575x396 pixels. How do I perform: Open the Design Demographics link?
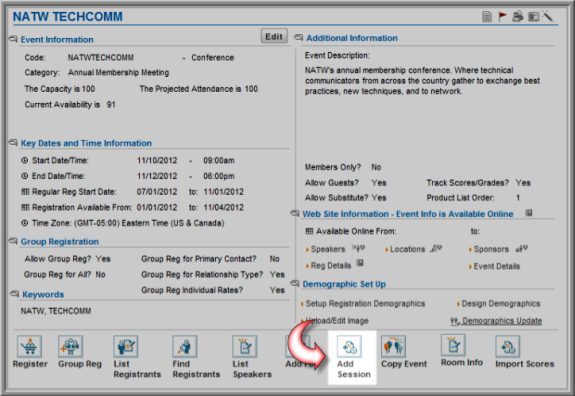coord(501,304)
